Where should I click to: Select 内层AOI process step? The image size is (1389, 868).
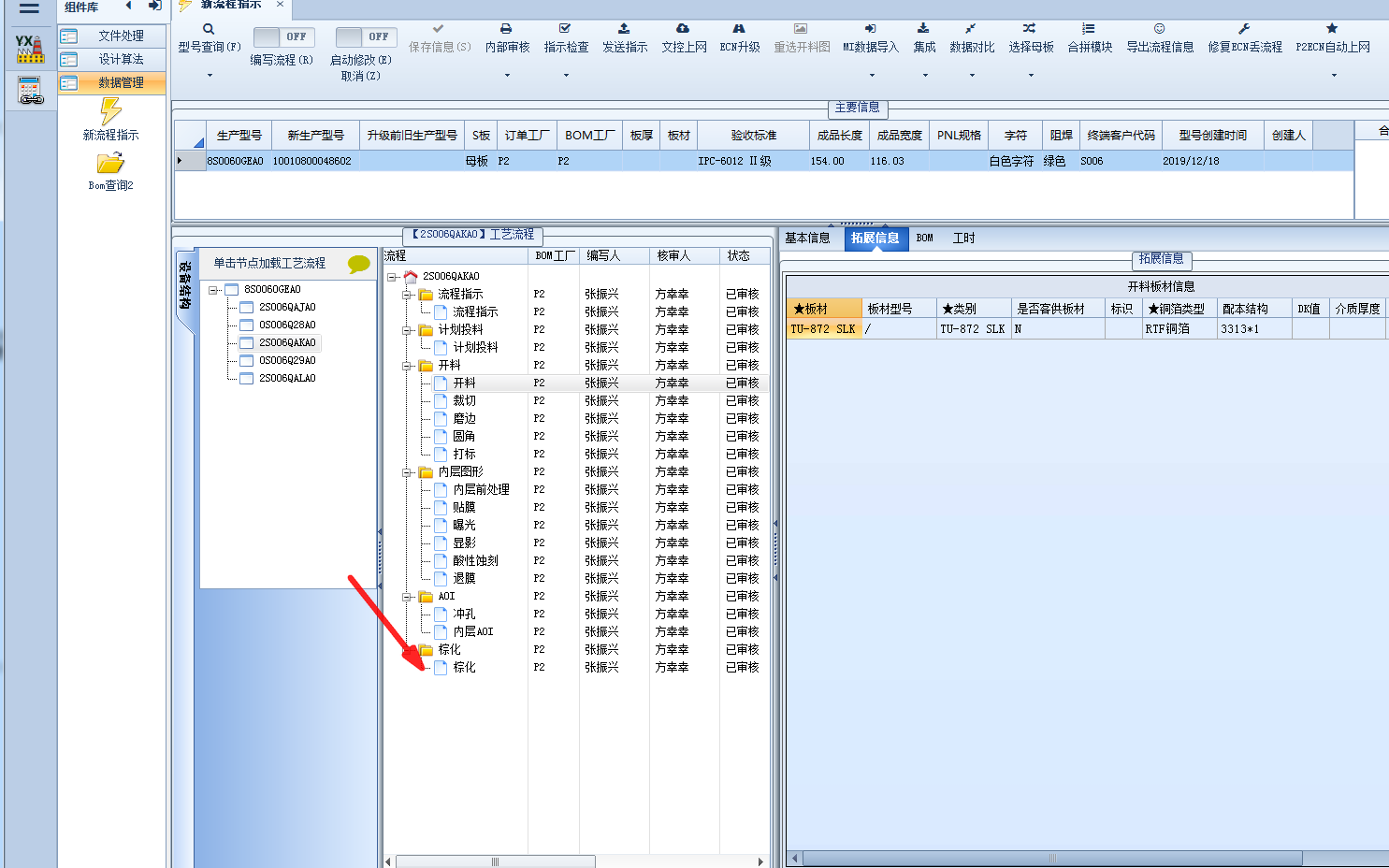473,632
